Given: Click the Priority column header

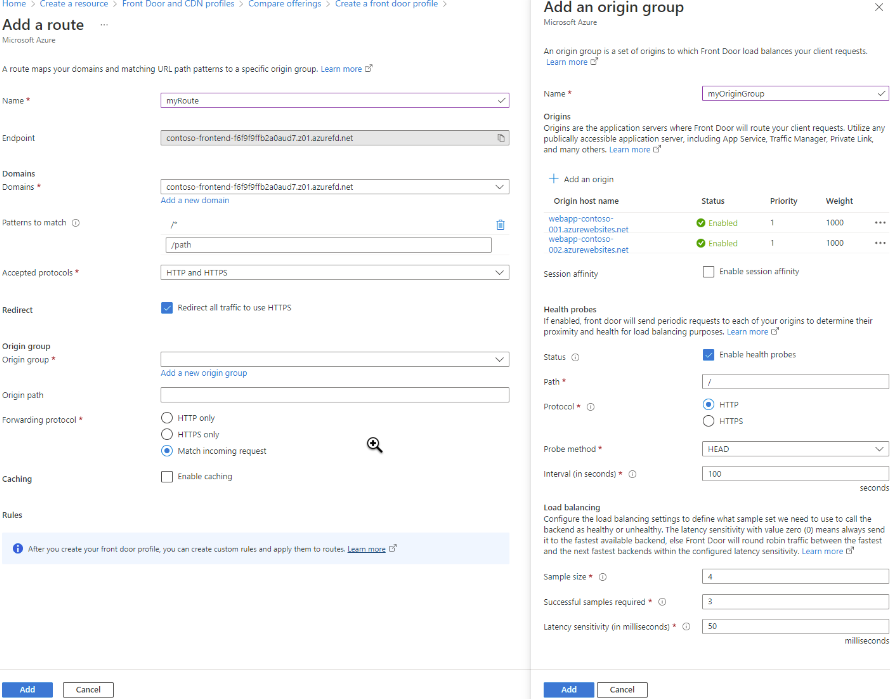Looking at the screenshot, I should [783, 201].
